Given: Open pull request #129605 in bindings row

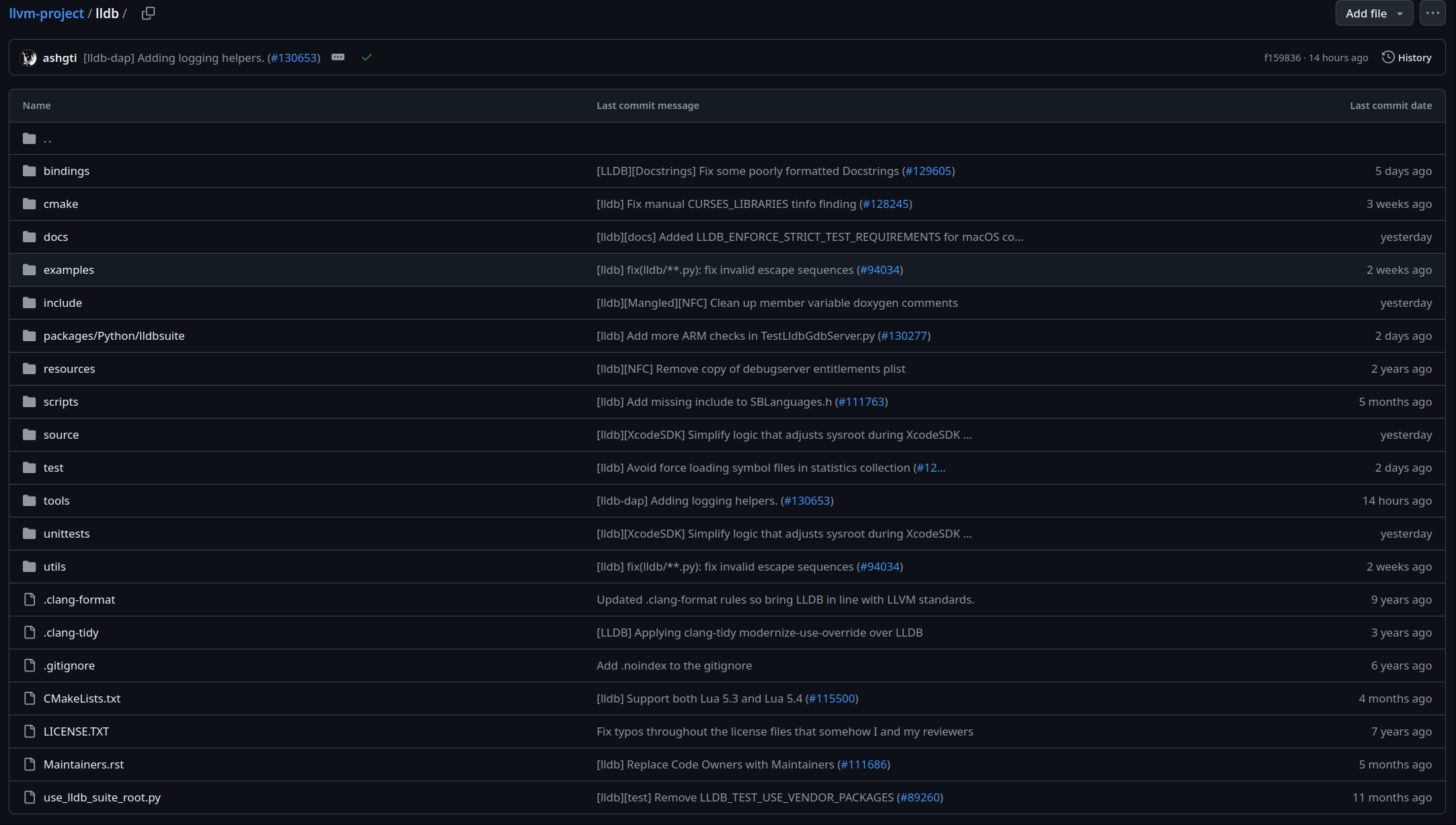Looking at the screenshot, I should [x=928, y=171].
